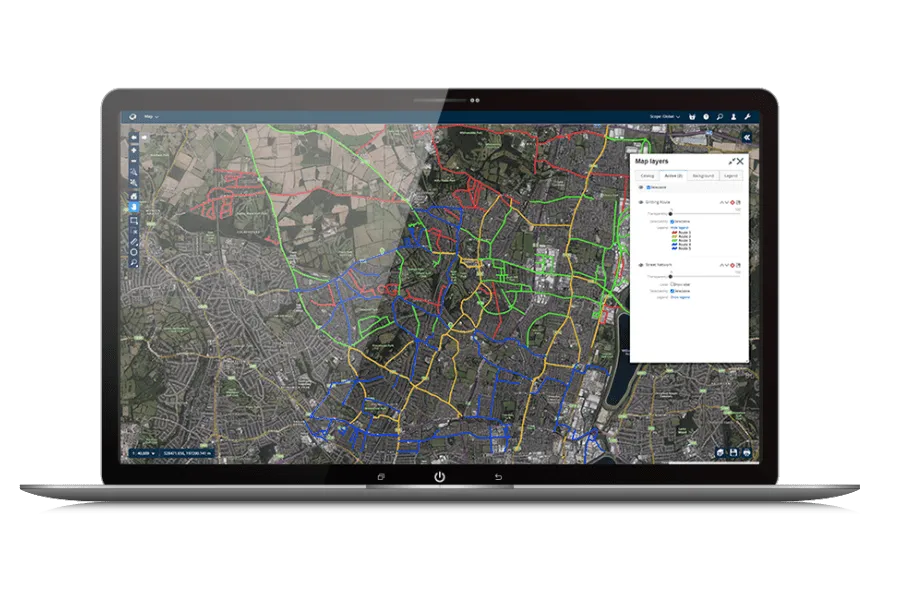This screenshot has height=600, width=900.
Task: Collapse the side panel with double chevron
Action: pos(747,137)
